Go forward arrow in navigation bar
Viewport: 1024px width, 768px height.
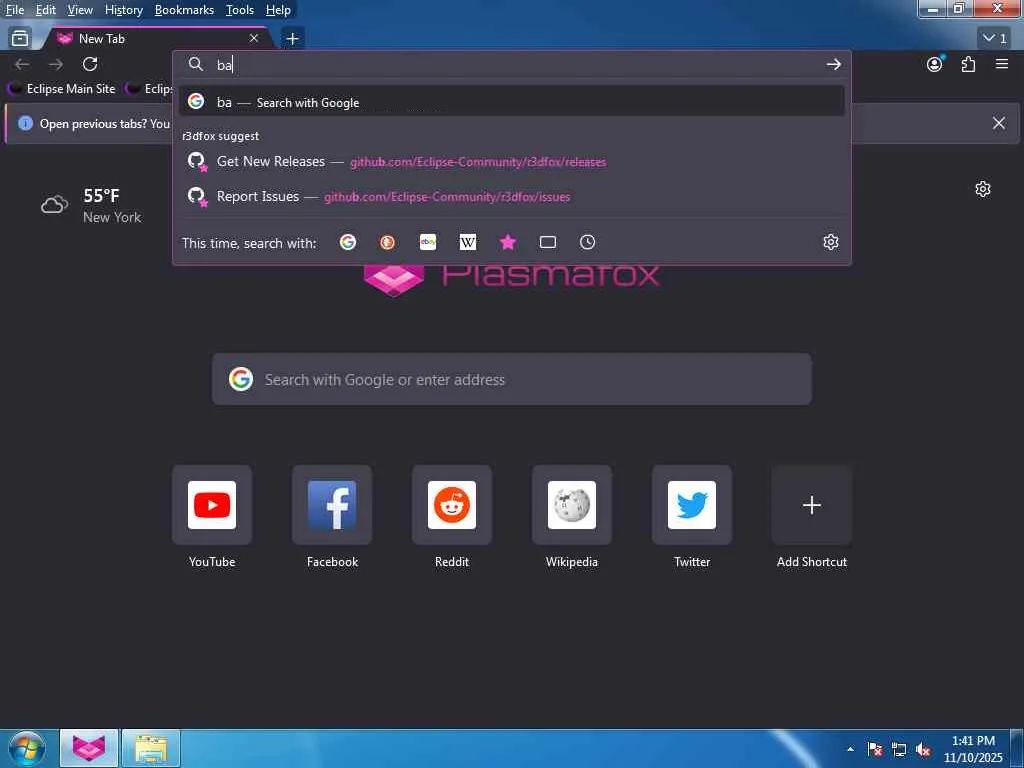click(56, 64)
